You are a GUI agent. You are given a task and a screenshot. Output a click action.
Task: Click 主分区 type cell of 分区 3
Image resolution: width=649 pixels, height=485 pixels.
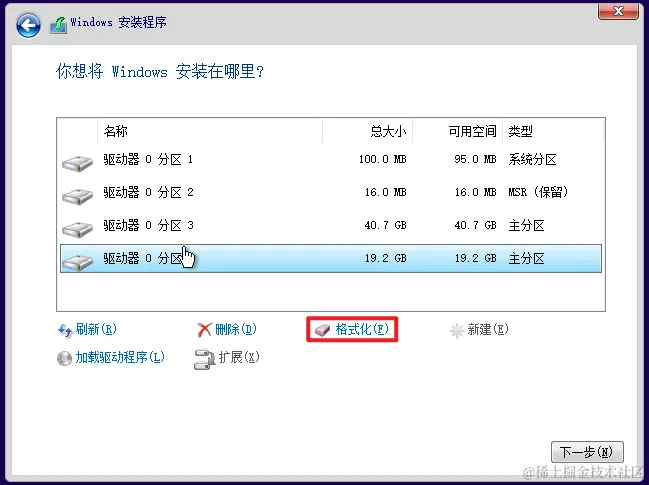click(526, 226)
